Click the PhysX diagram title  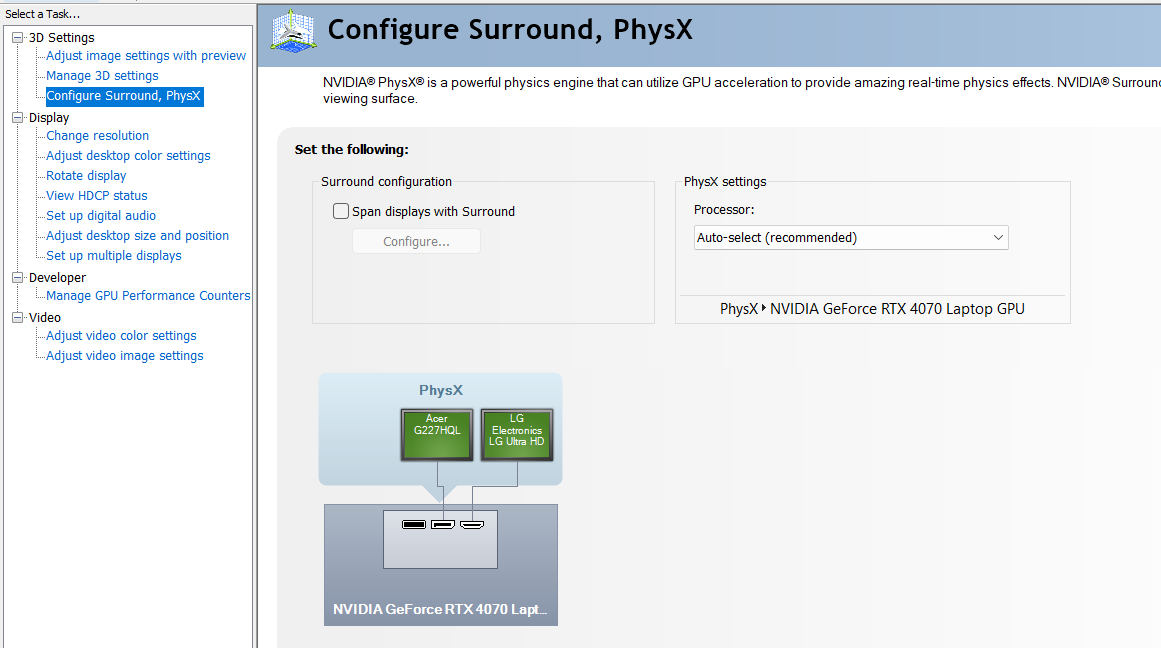(x=441, y=390)
